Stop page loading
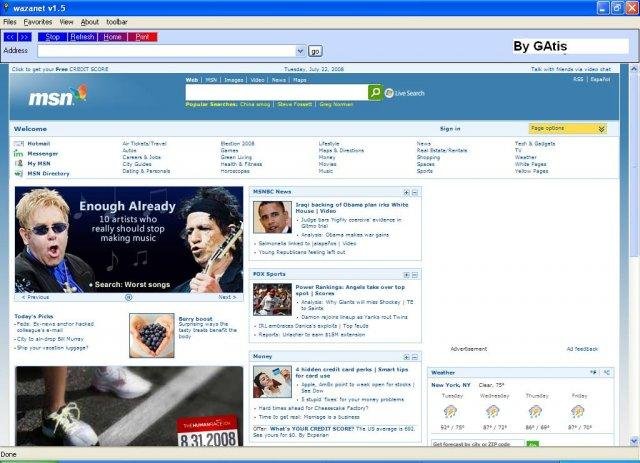Viewport: 640px width, 463px height. pyautogui.click(x=53, y=37)
